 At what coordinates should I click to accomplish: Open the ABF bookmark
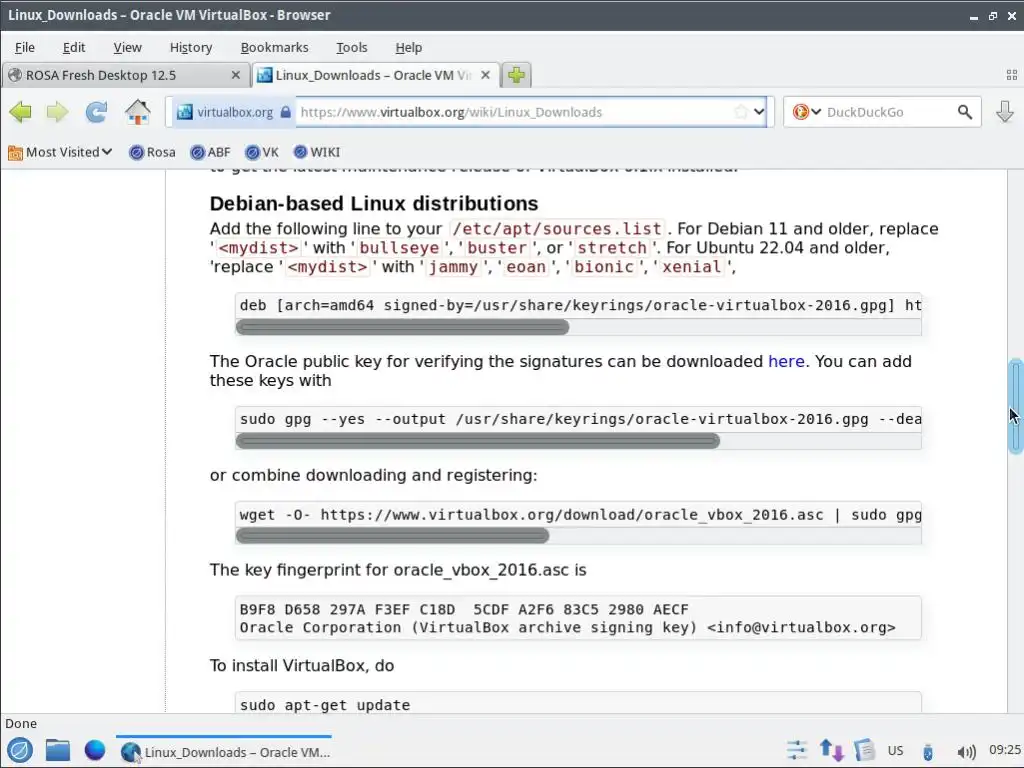(210, 152)
